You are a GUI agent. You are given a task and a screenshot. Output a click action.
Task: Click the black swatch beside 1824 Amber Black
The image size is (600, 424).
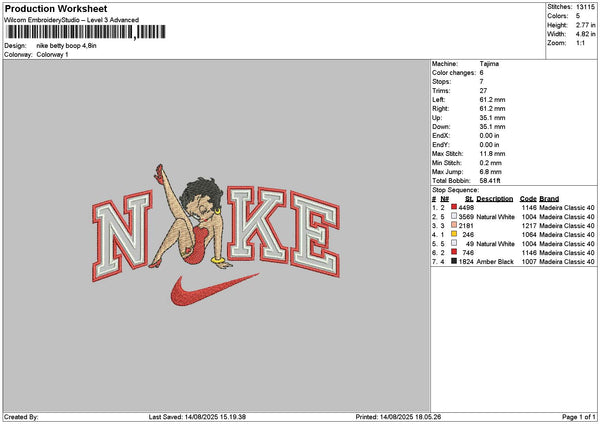454,261
